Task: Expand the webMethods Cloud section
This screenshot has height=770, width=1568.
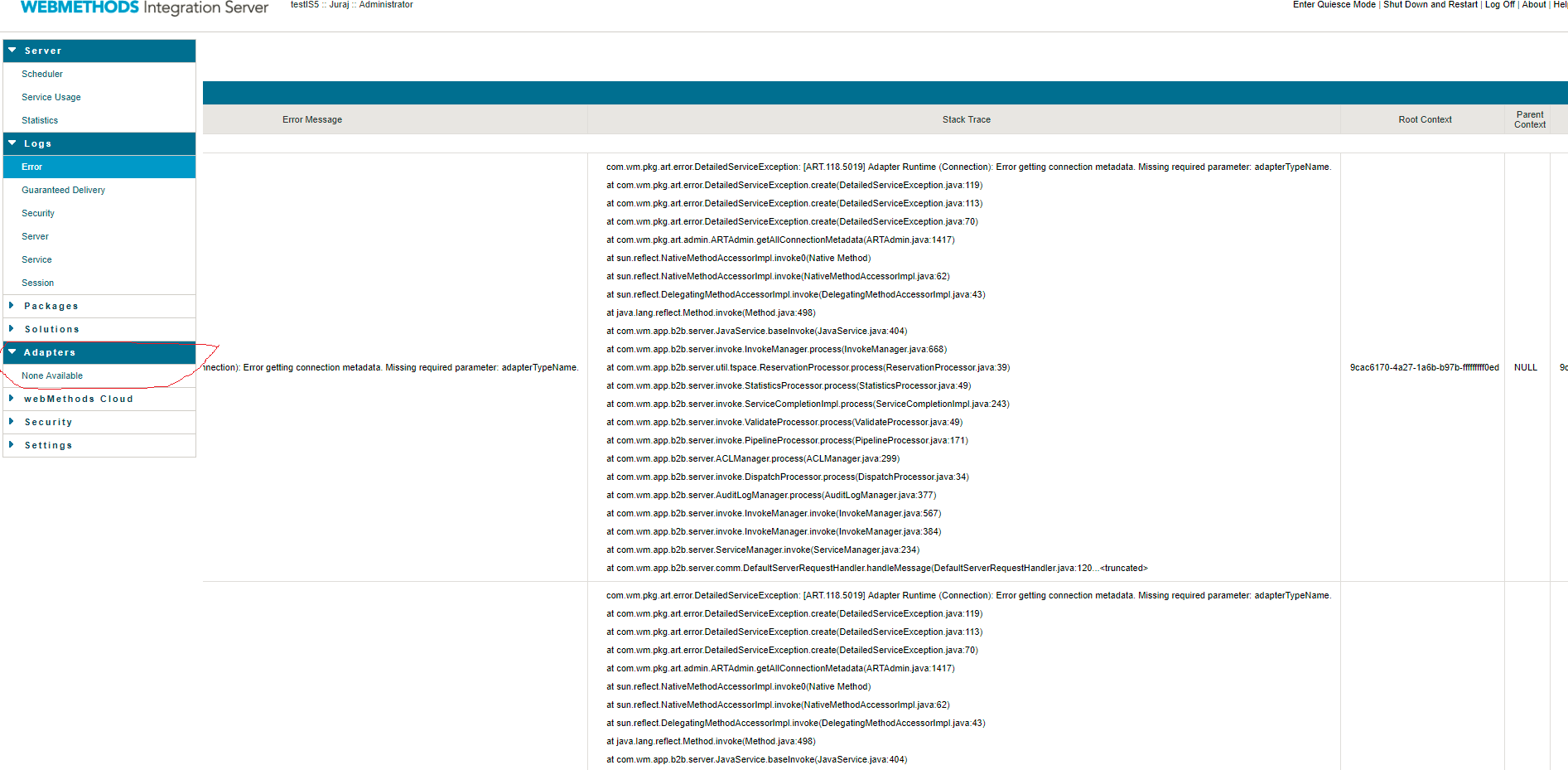Action: (99, 399)
